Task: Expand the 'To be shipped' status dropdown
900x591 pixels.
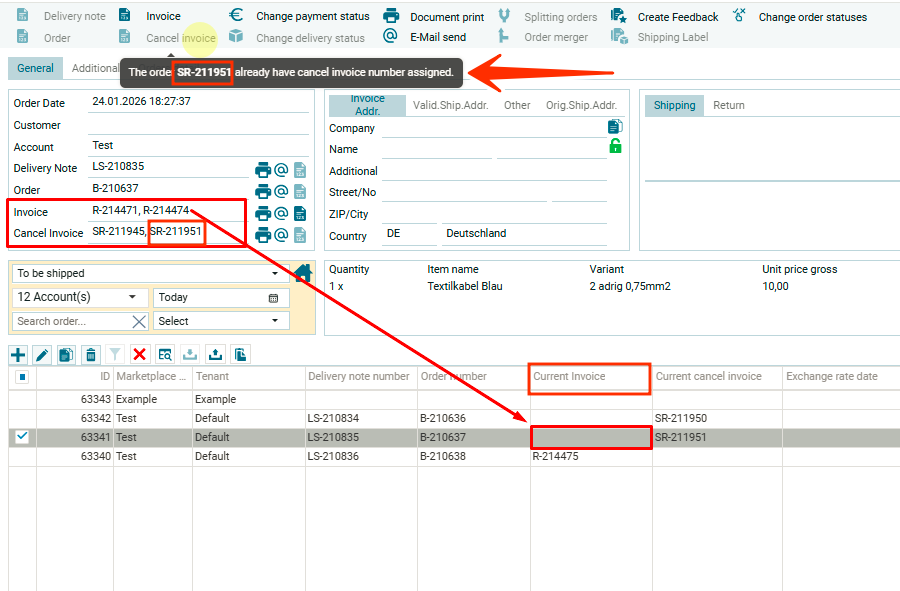Action: pos(275,273)
